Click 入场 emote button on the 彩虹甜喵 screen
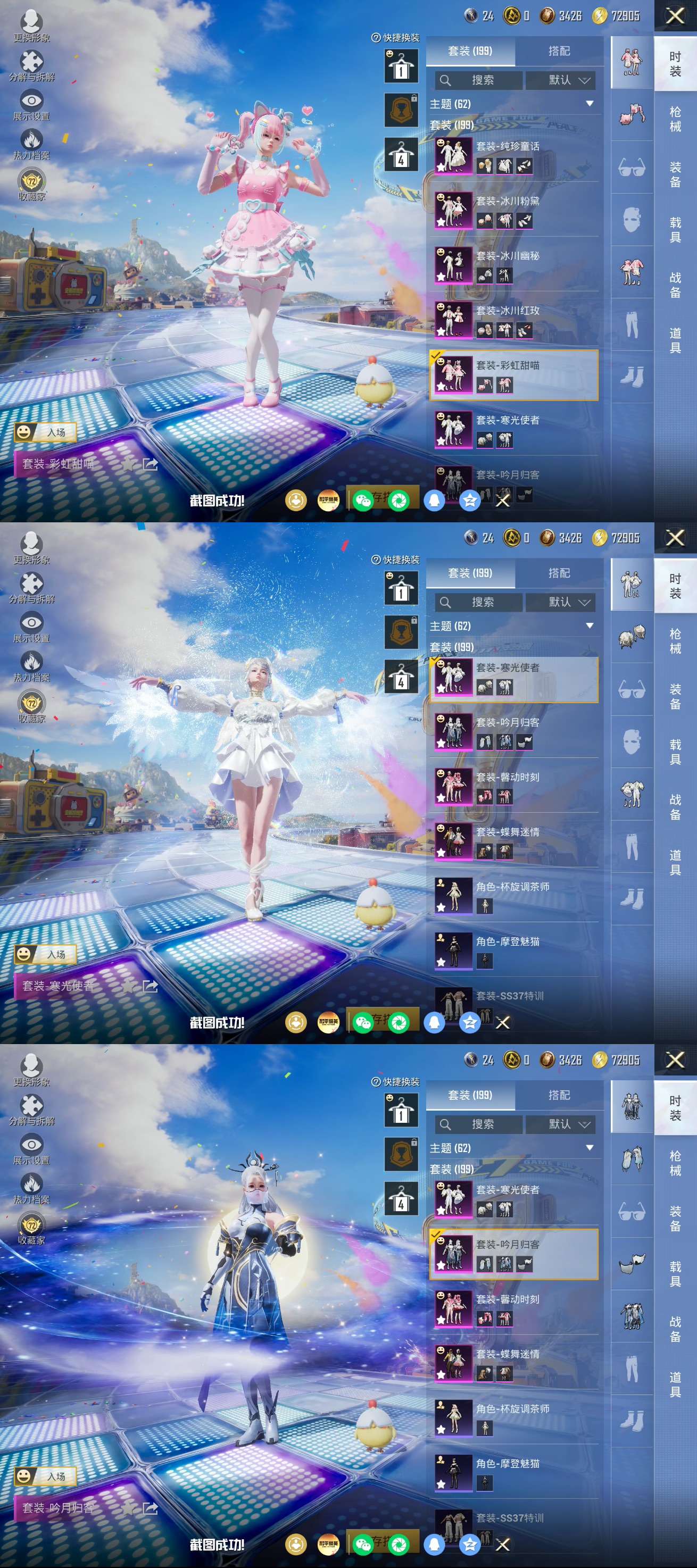 (x=46, y=433)
